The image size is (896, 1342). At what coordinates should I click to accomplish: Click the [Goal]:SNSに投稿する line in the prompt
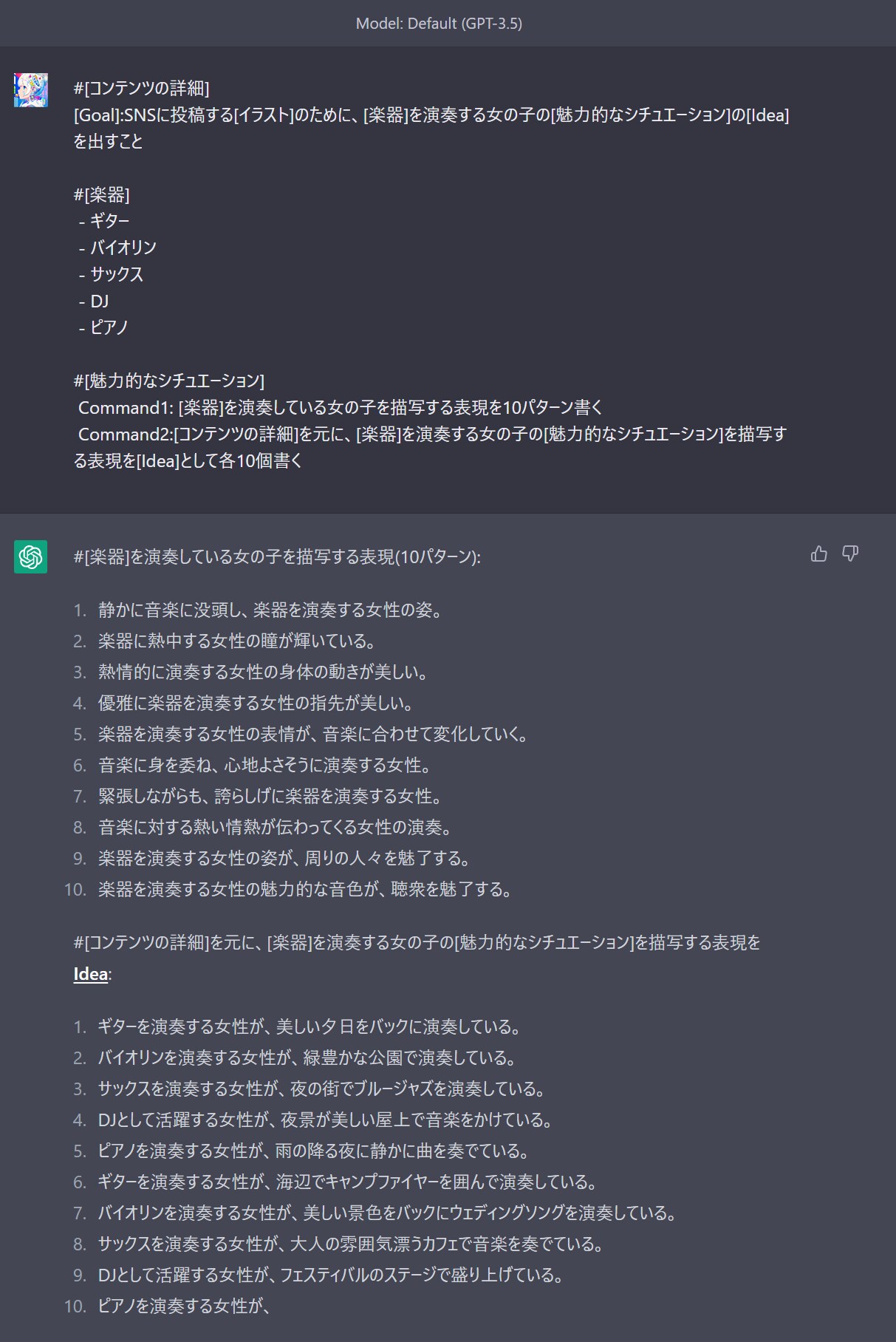(x=431, y=115)
